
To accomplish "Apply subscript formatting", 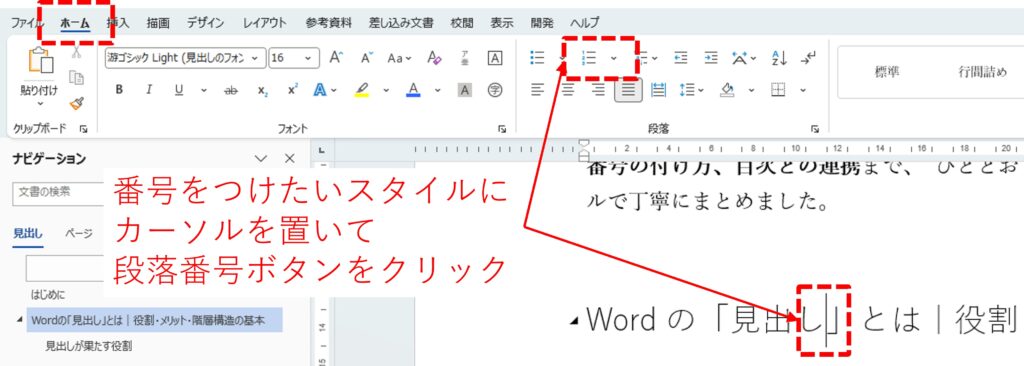I will coord(263,90).
